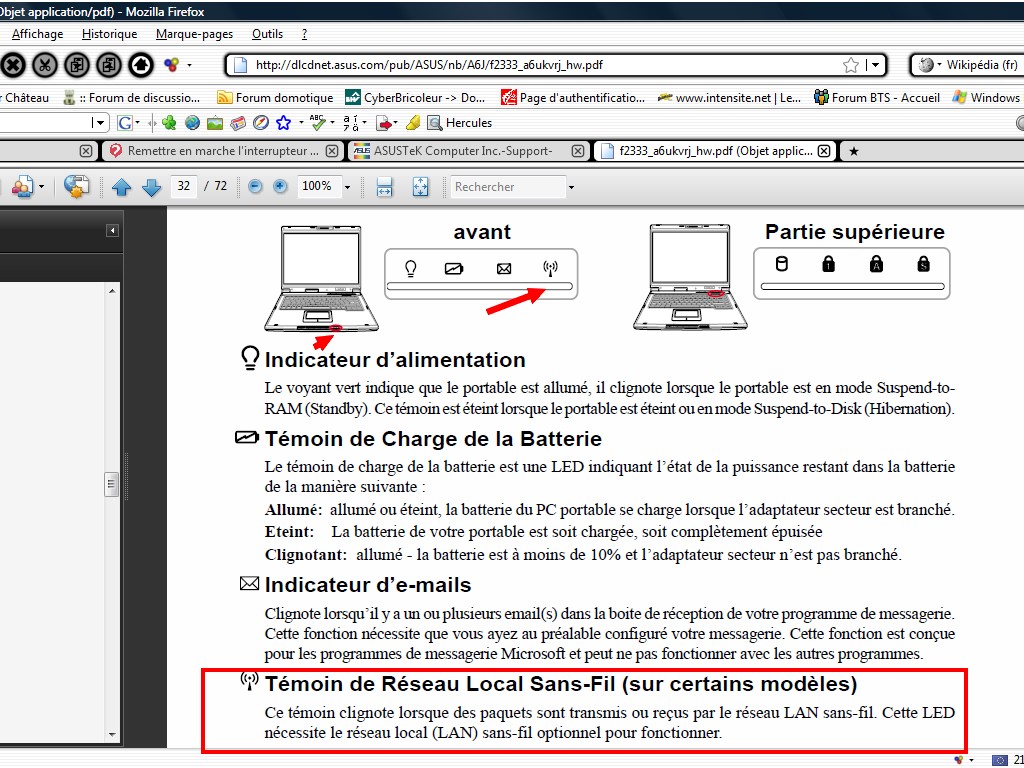Open the address bar history dropdown

(x=876, y=65)
